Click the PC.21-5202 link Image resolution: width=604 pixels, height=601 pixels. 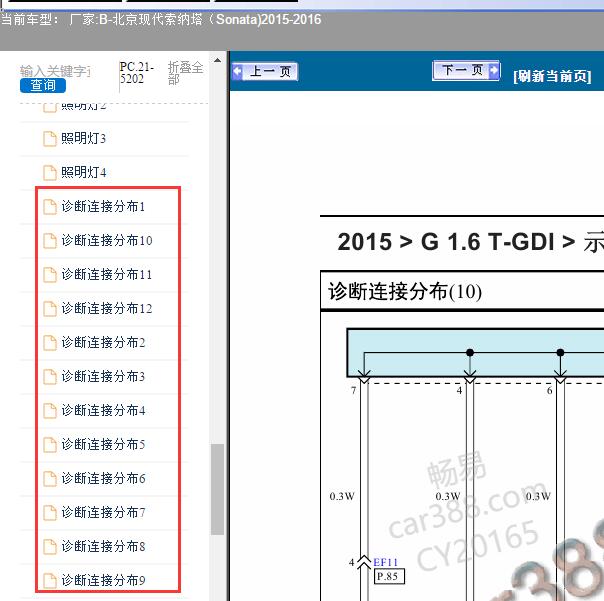point(137,72)
